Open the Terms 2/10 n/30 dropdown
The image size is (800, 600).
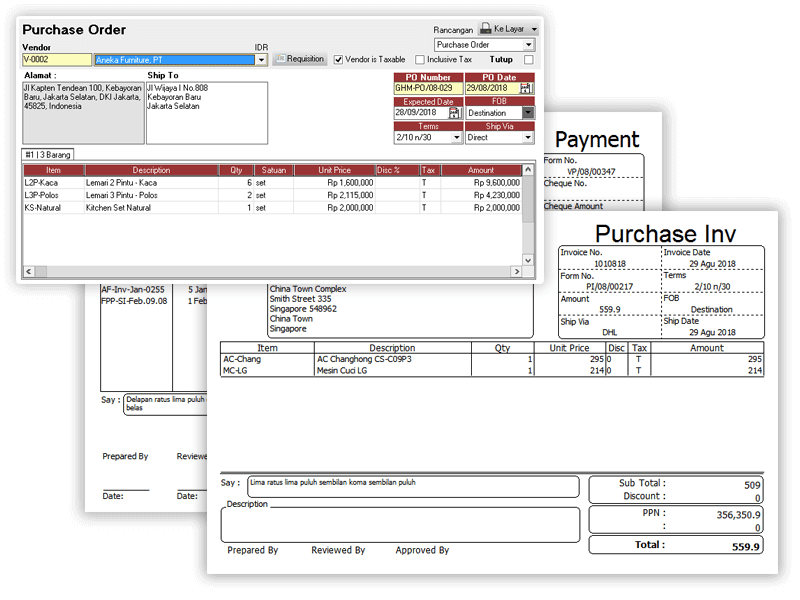tap(456, 138)
